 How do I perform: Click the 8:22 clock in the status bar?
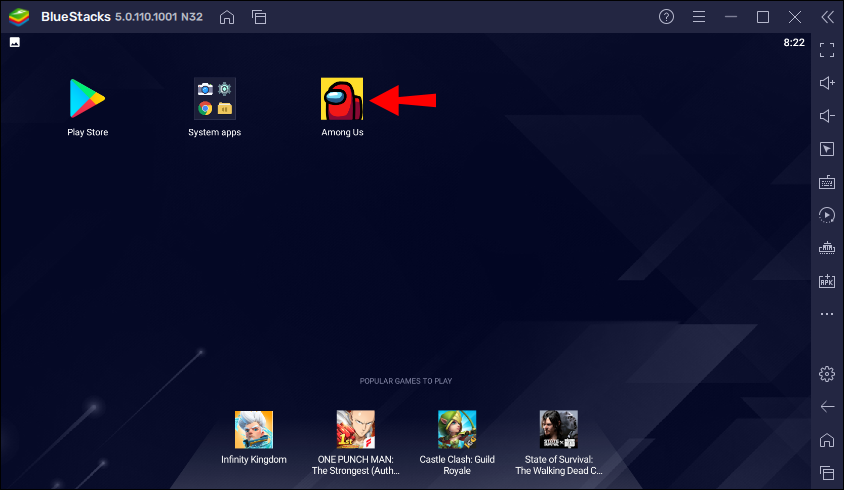[794, 43]
